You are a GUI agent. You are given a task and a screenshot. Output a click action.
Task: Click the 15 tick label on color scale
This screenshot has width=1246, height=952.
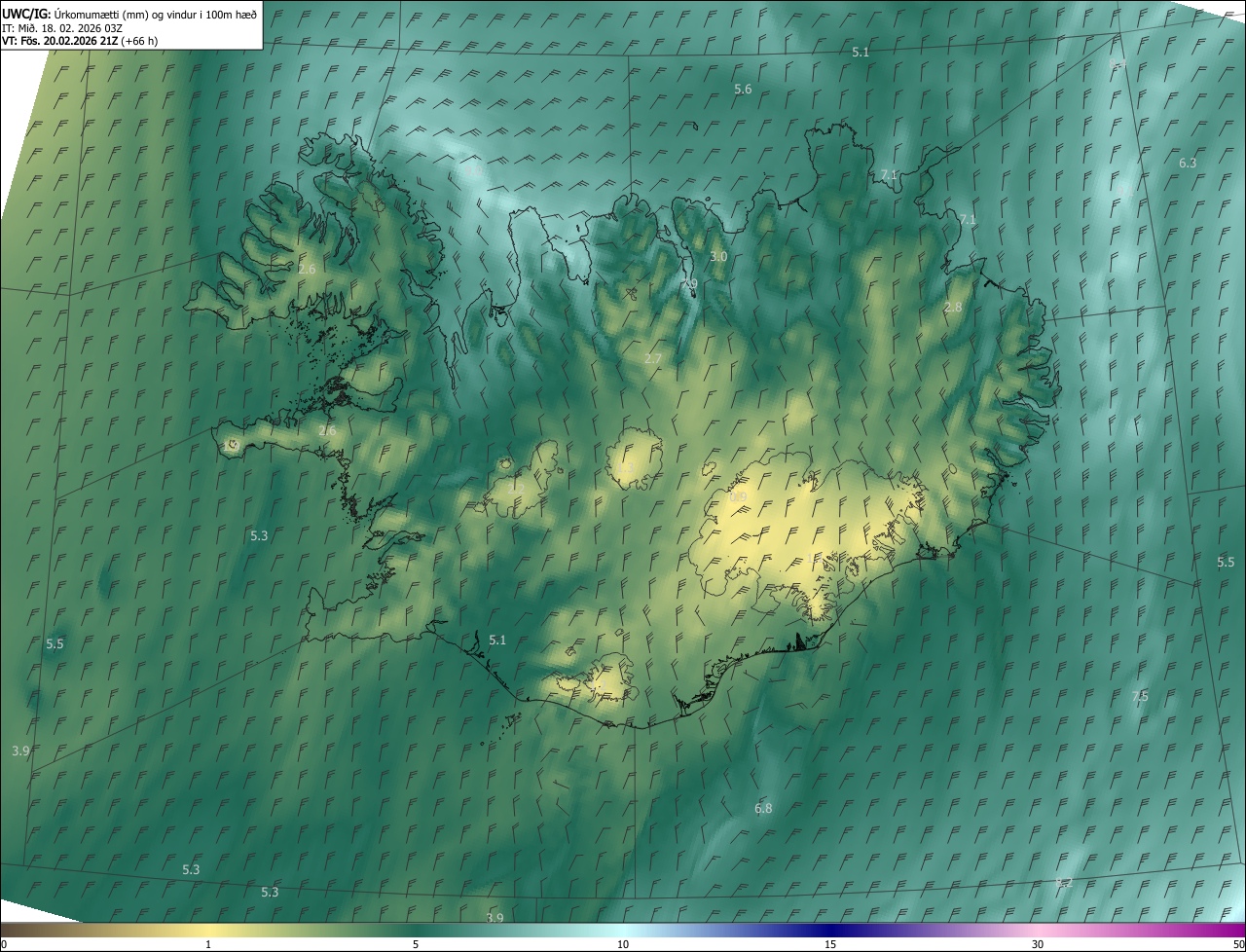(x=830, y=944)
